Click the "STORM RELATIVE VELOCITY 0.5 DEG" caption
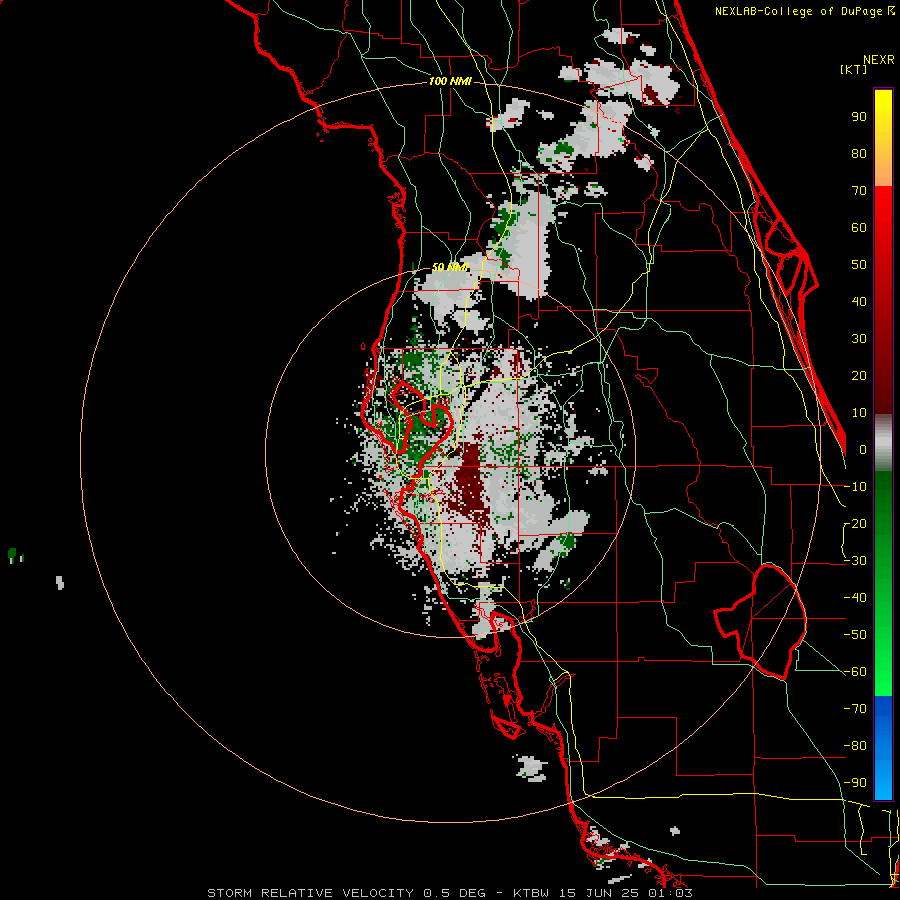Image resolution: width=900 pixels, height=900 pixels. [x=346, y=893]
